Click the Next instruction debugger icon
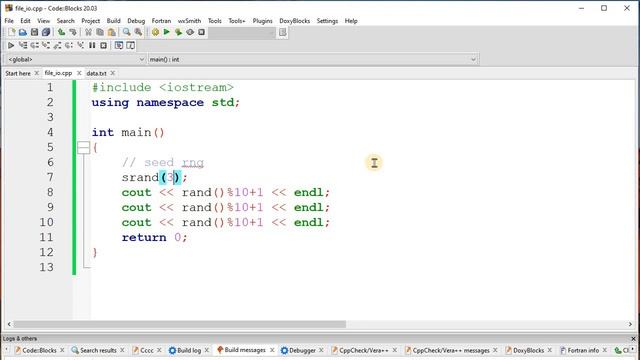 click(x=69, y=45)
